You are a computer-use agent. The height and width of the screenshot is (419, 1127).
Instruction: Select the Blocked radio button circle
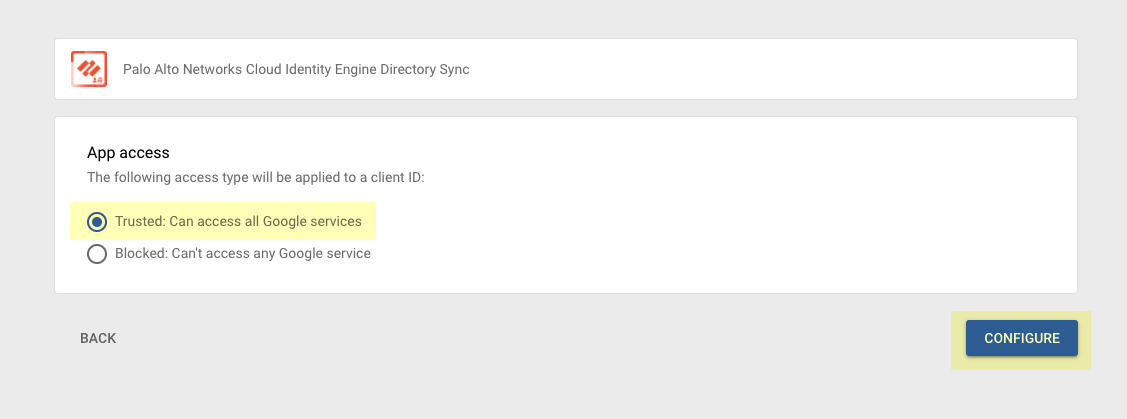(97, 254)
